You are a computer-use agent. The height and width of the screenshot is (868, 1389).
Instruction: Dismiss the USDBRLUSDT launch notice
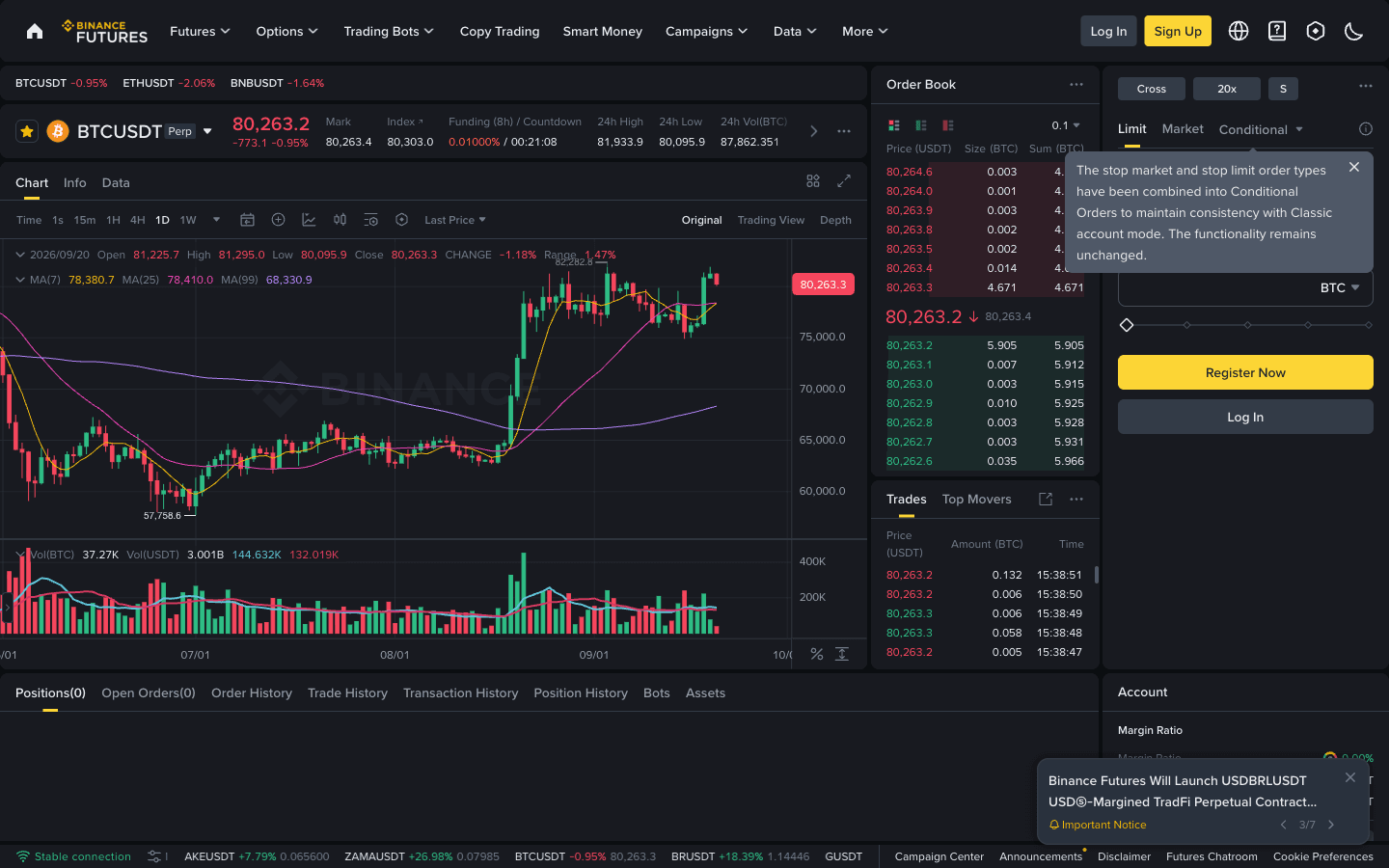point(1350,777)
